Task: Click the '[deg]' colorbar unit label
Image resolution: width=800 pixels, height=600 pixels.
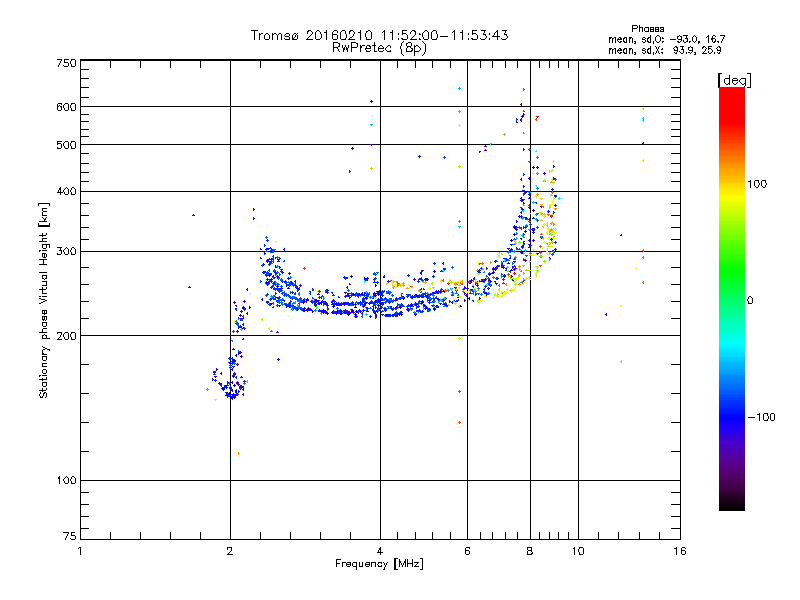Action: (734, 80)
